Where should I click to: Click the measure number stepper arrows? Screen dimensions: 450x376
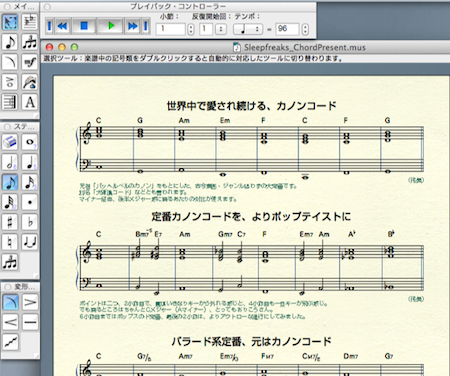click(x=191, y=29)
